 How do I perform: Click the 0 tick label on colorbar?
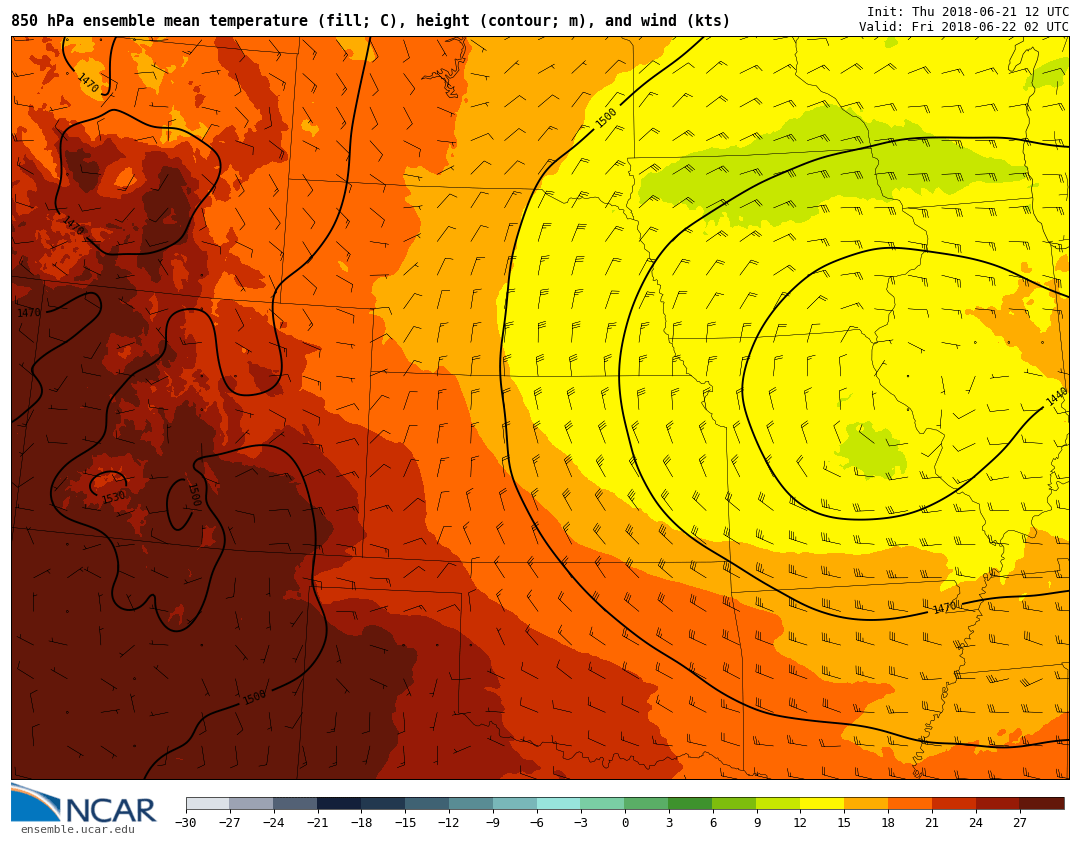tap(625, 823)
